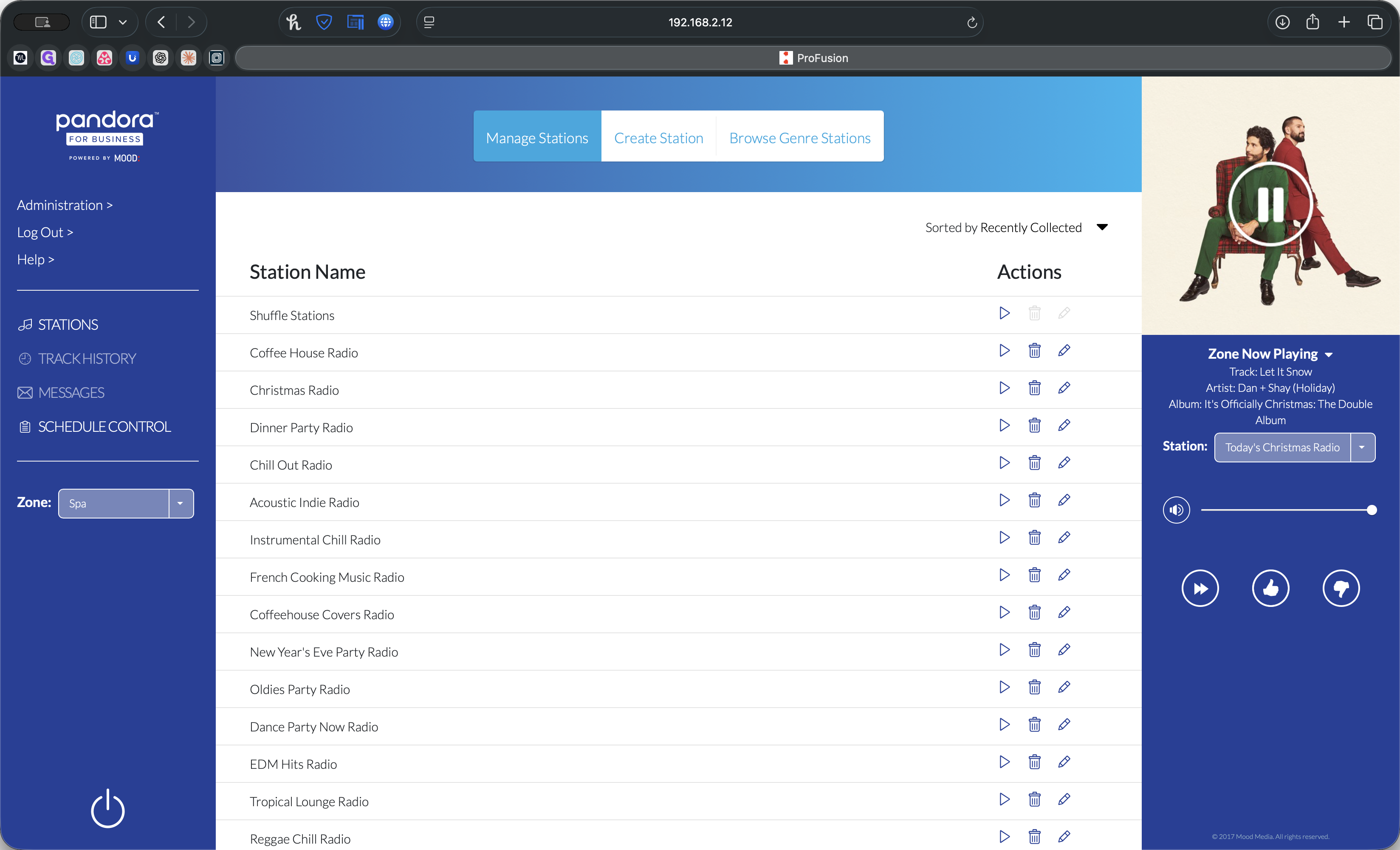Delete the Acoustic Indie Radio station
Screen dimensions: 1400x850
(1034, 500)
